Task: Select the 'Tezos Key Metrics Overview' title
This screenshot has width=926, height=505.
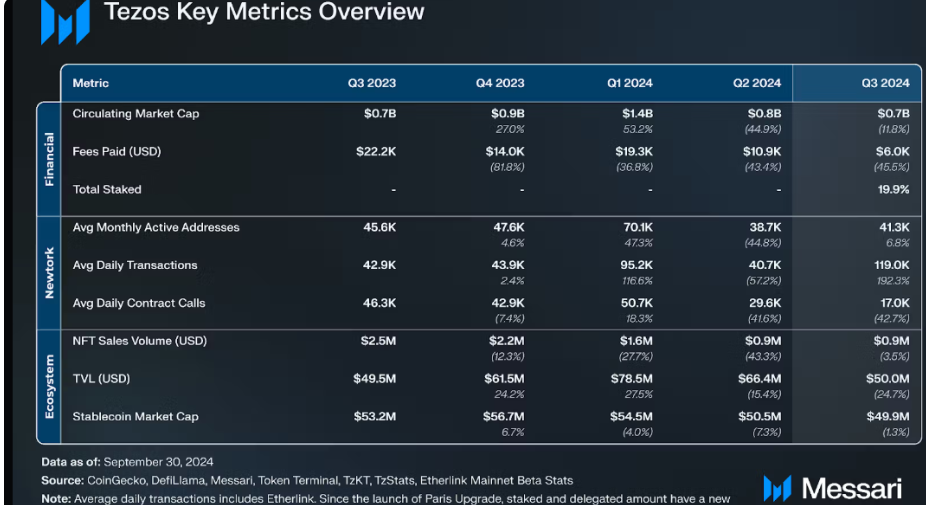Action: click(264, 12)
